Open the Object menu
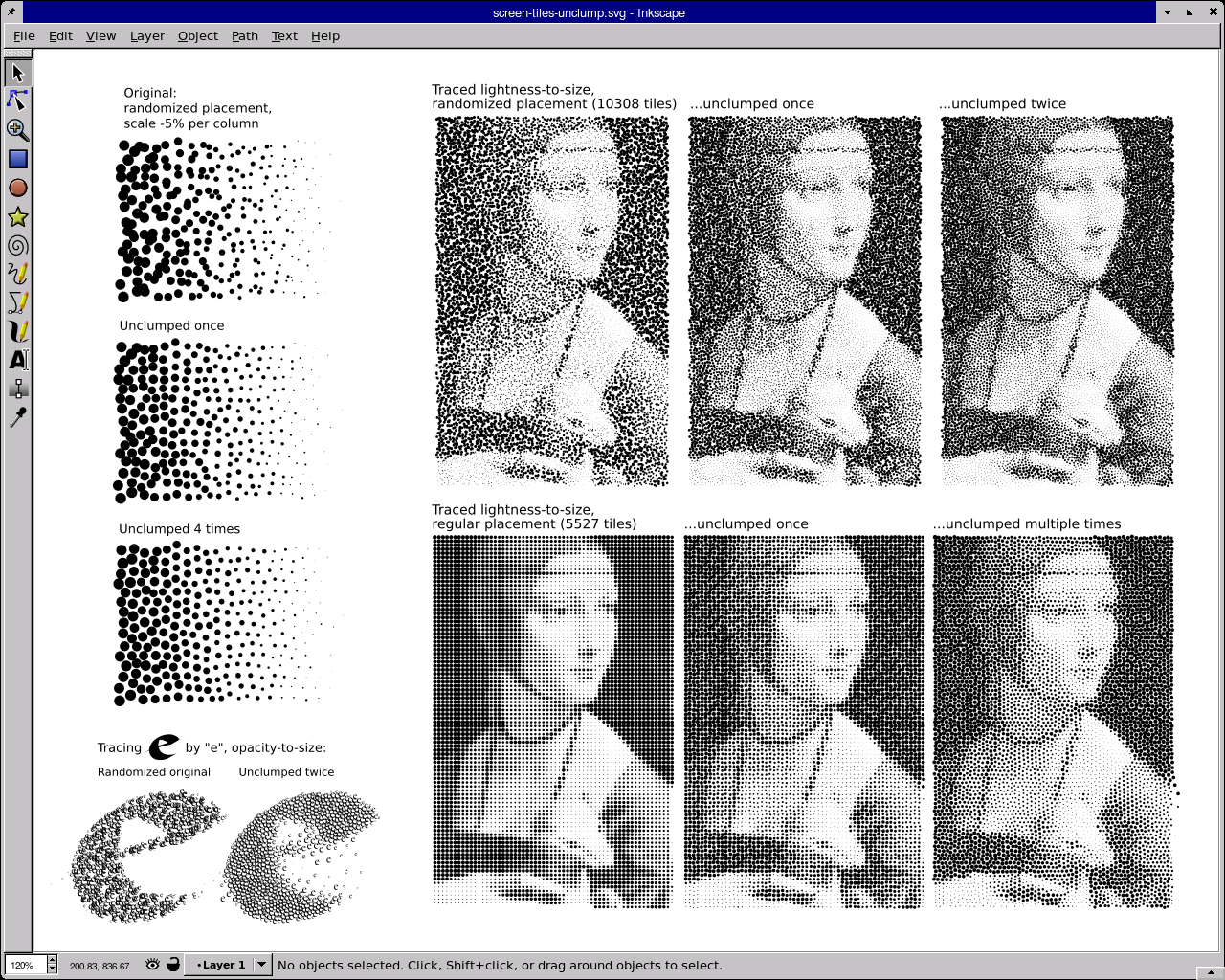Viewport: 1225px width, 980px height. click(198, 35)
